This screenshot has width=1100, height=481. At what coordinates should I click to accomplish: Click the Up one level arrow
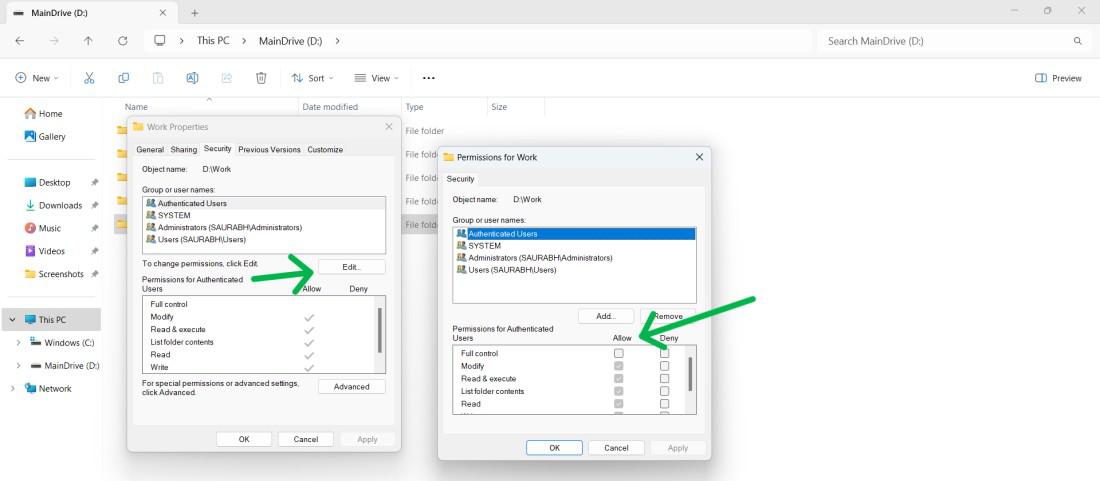coord(88,41)
